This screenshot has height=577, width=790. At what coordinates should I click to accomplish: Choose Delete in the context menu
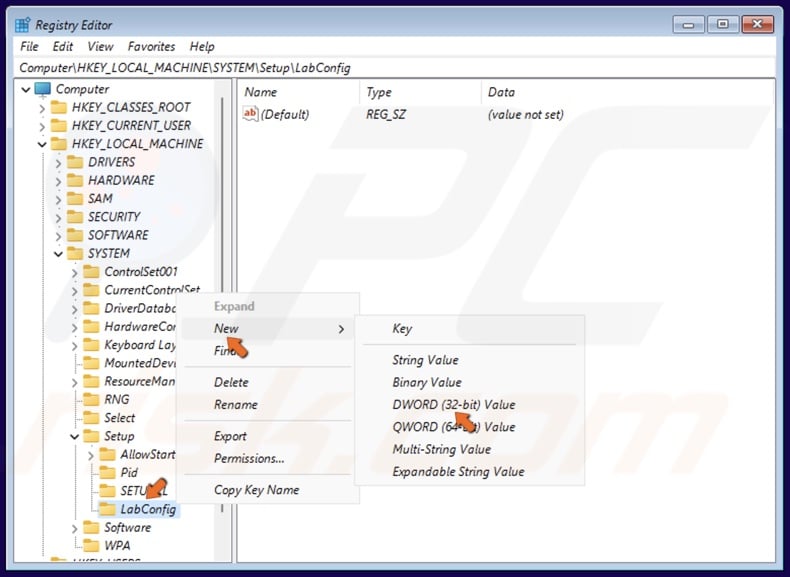269,382
